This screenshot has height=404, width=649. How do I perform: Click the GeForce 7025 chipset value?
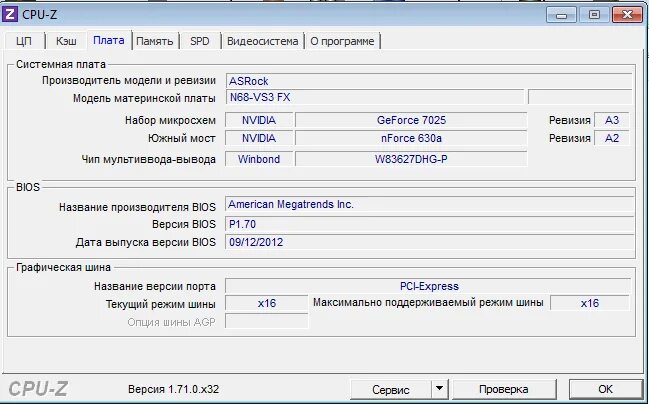coord(411,120)
